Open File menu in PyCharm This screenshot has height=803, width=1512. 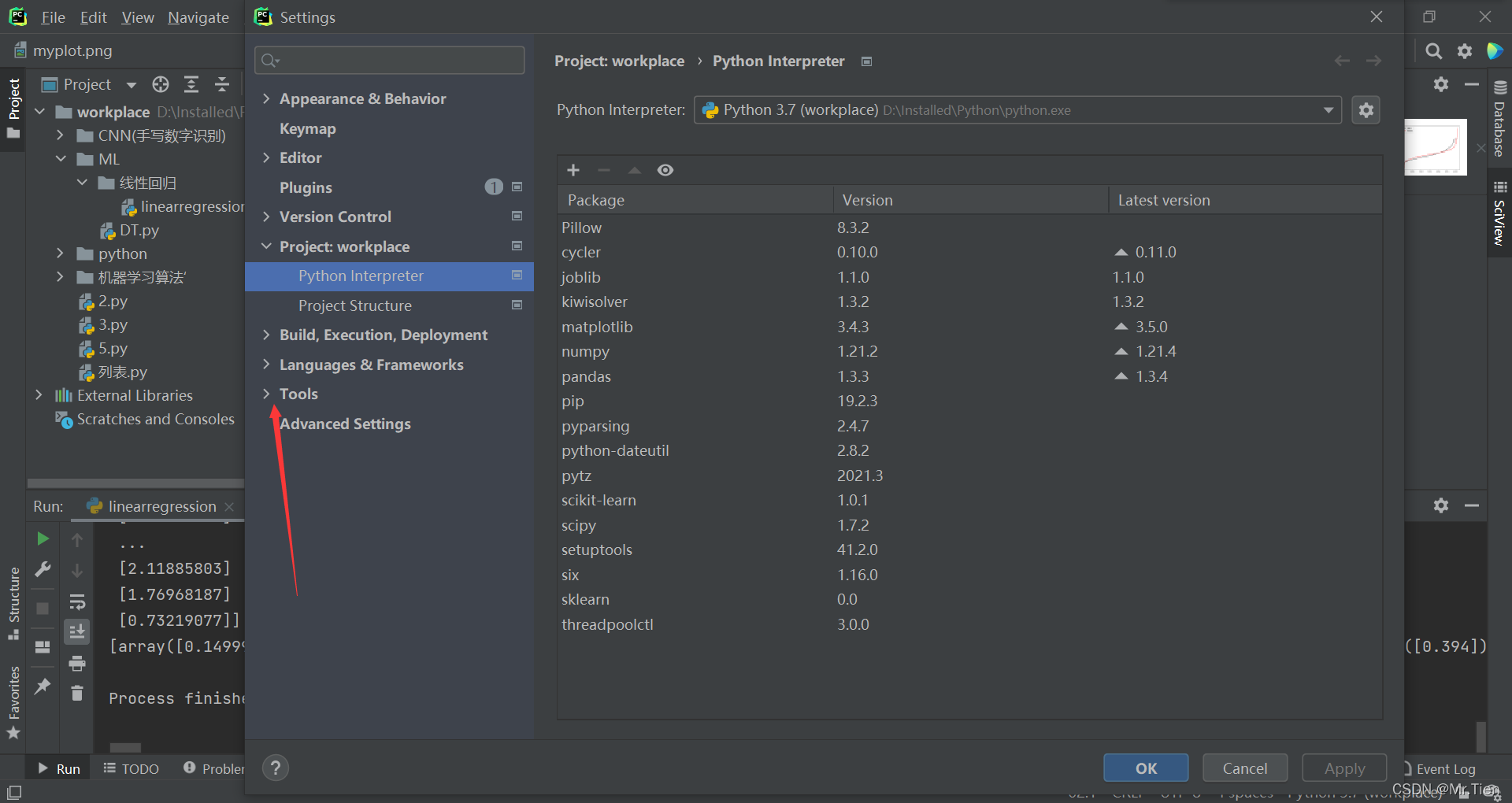pos(53,17)
